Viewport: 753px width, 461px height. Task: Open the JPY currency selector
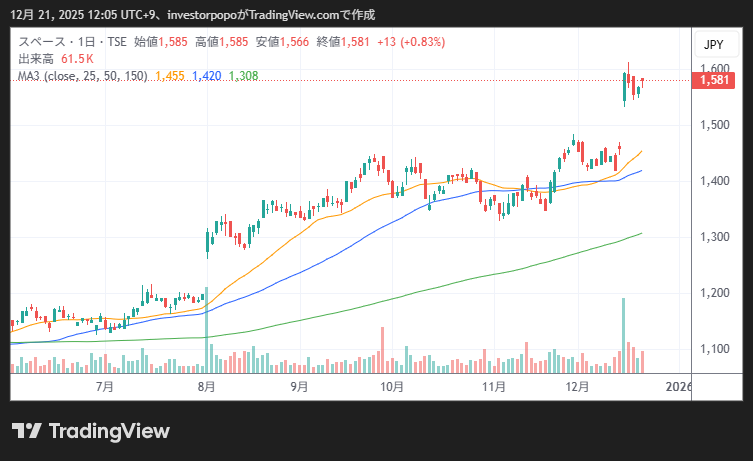(x=713, y=44)
